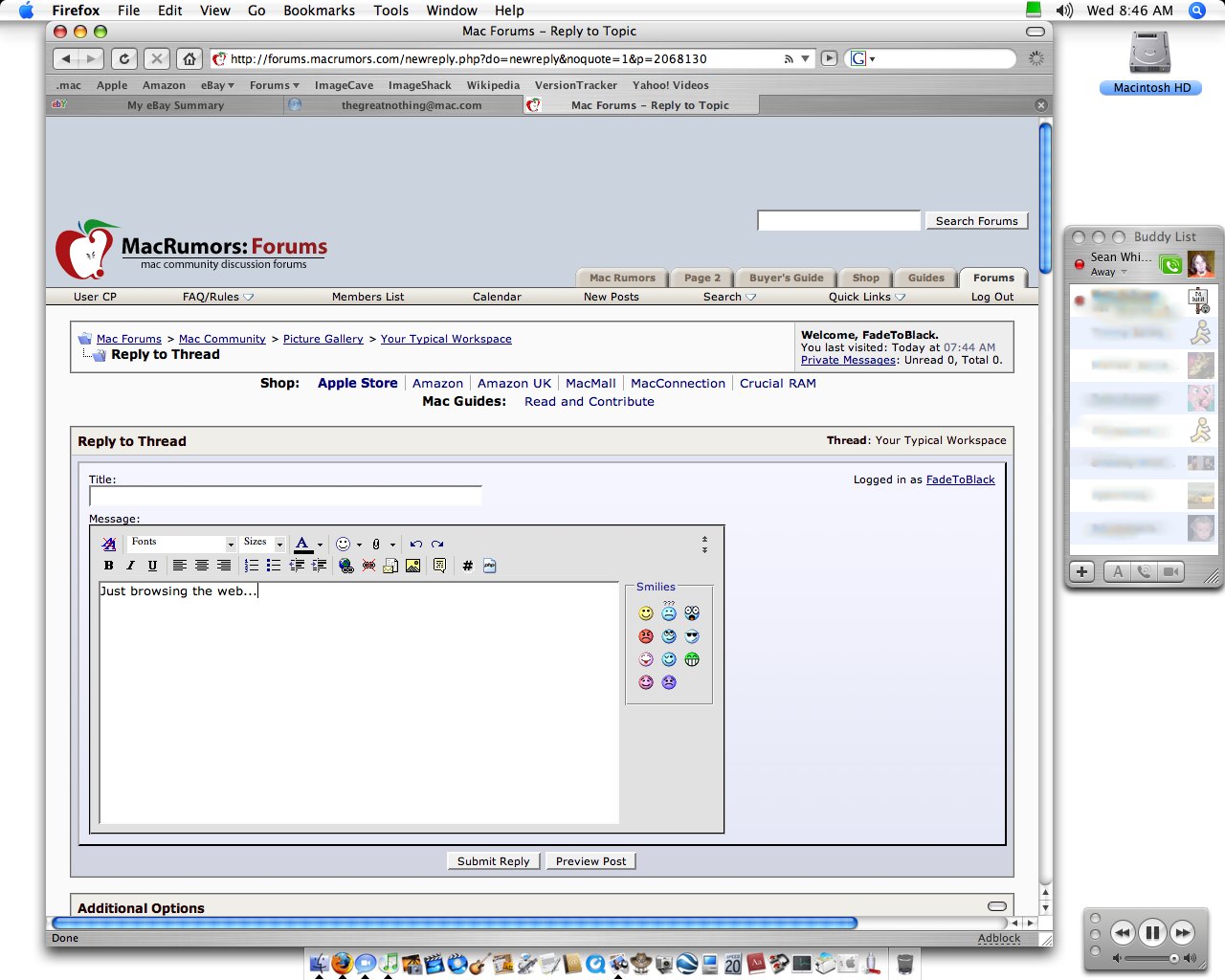
Task: Open the Guides site tab
Action: click(925, 278)
